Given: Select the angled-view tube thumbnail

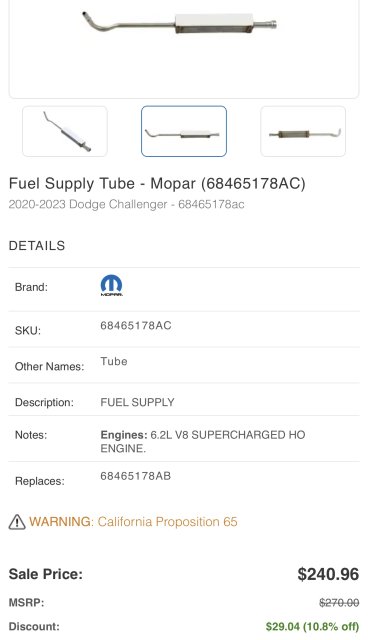Looking at the screenshot, I should click(65, 131).
